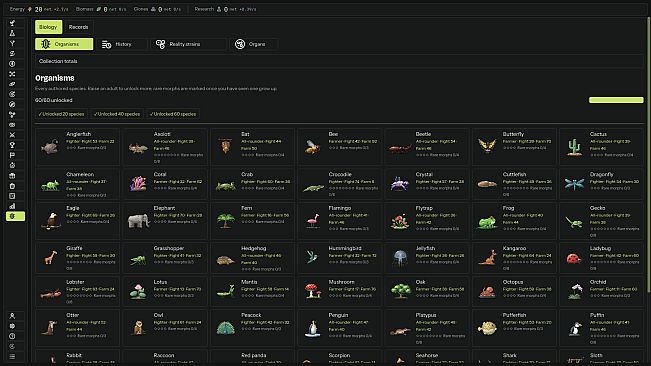Select the Organisms button
This screenshot has height=366, width=651.
pos(64,44)
